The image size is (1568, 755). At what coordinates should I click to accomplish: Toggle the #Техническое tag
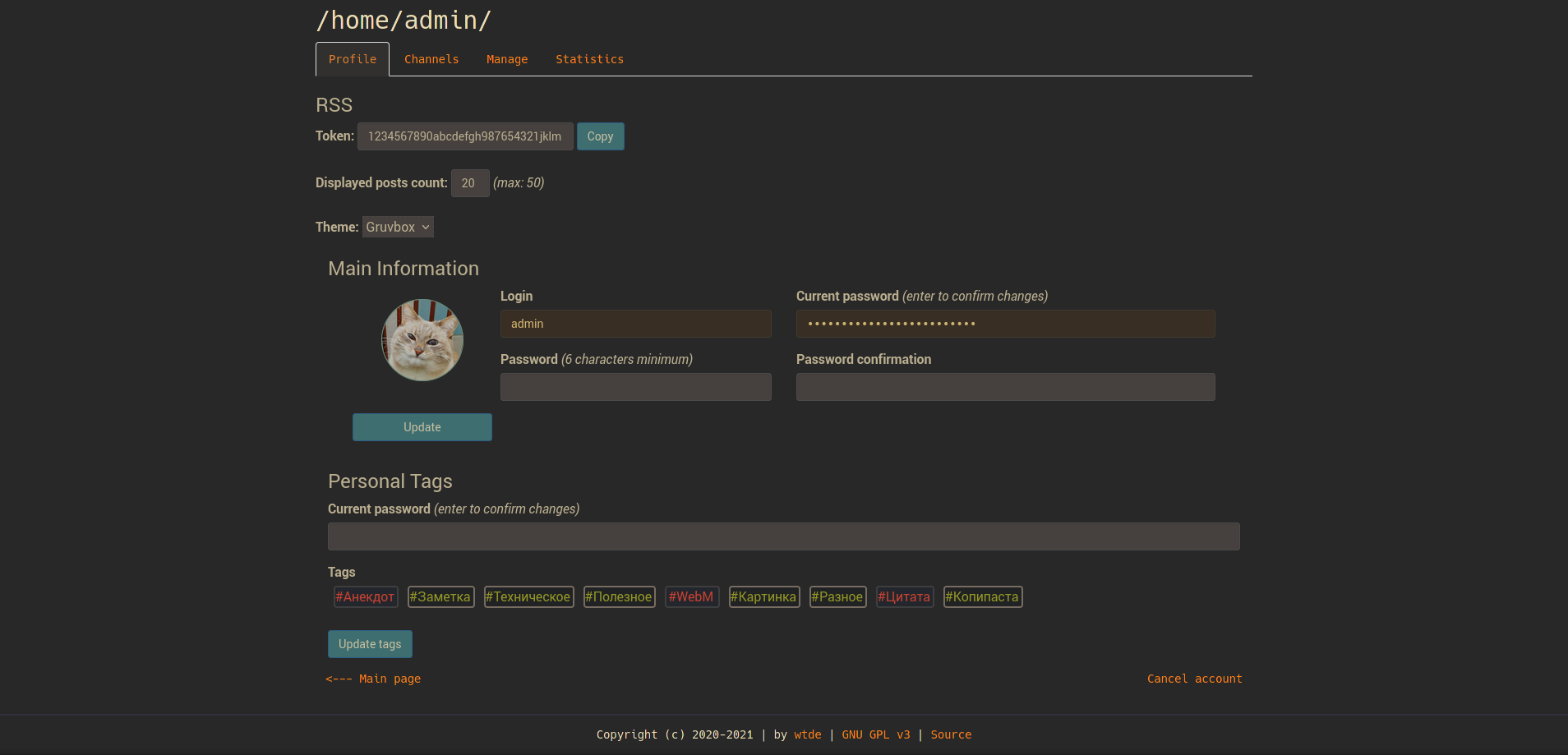coord(529,596)
